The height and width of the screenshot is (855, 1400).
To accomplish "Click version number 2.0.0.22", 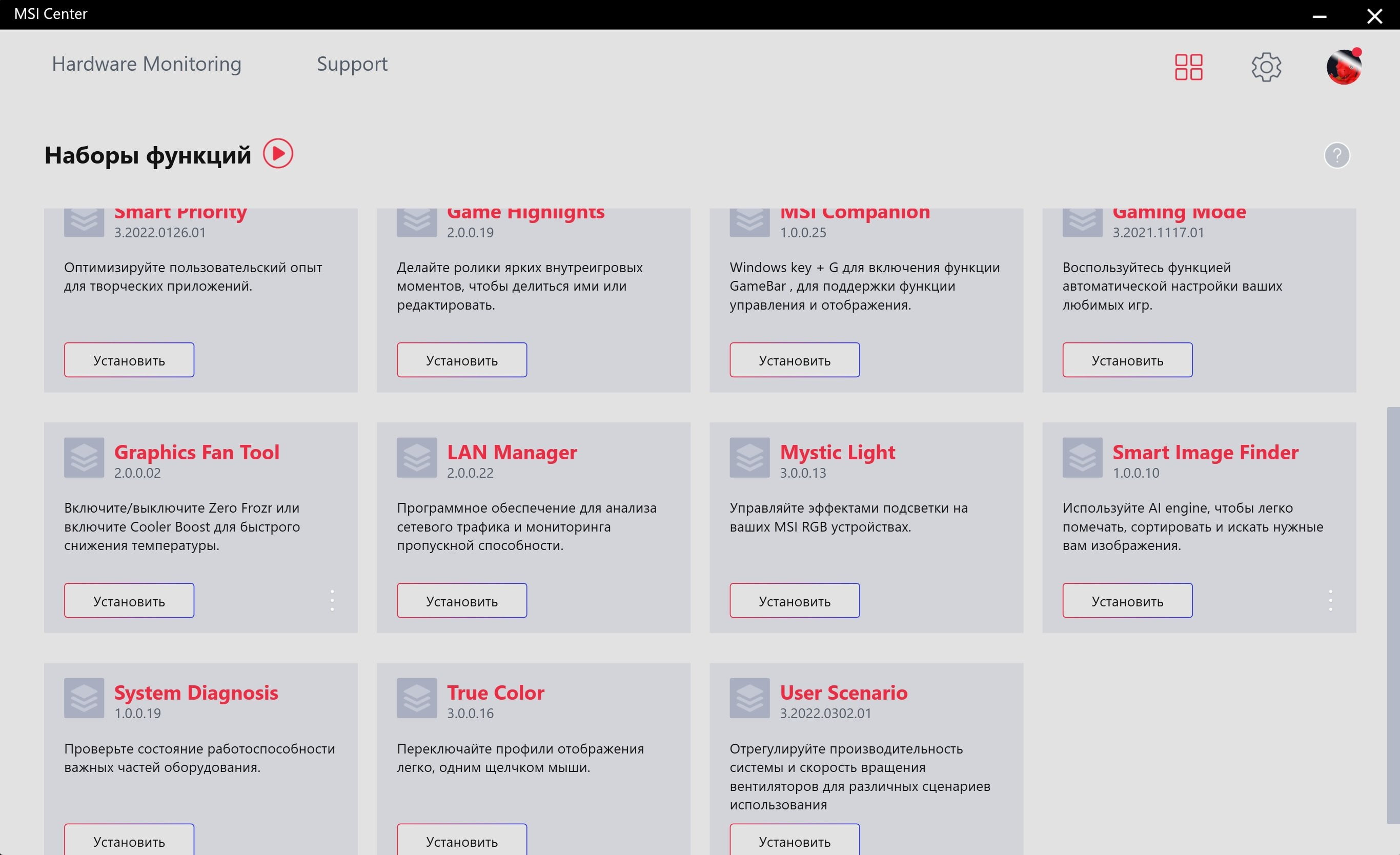I will (x=470, y=473).
